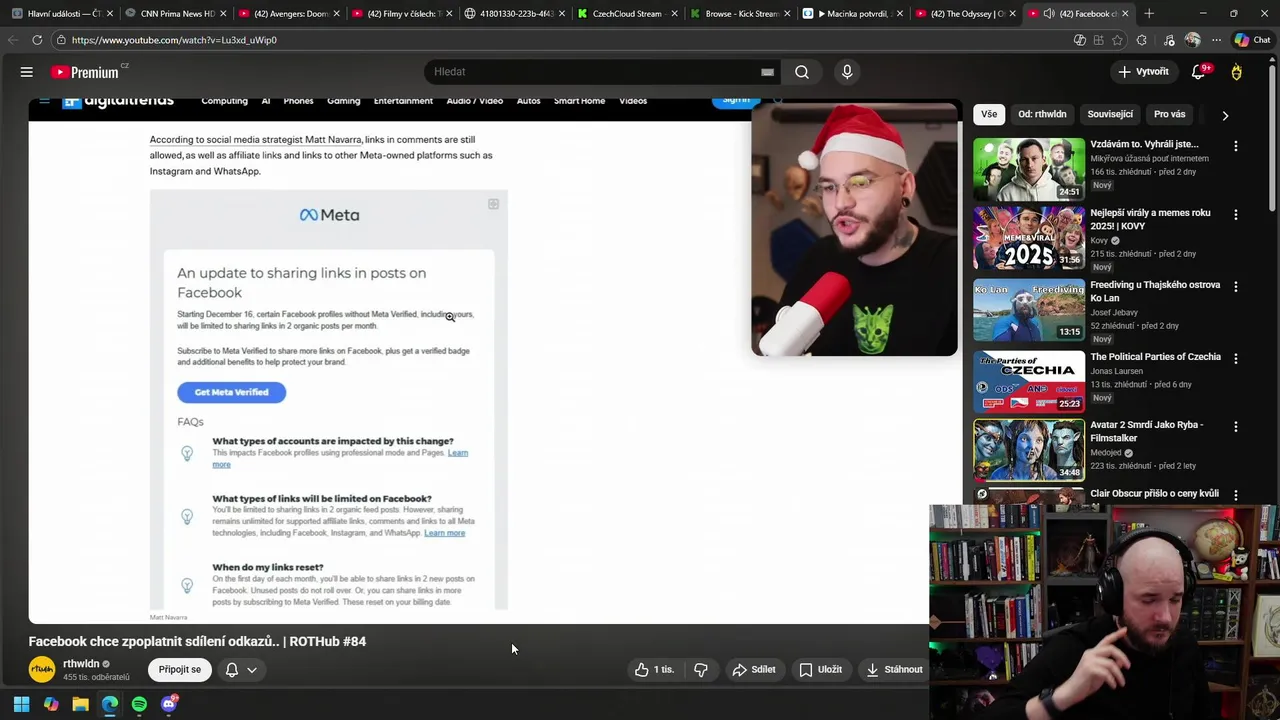The image size is (1280, 720).
Task: Open Mikýřova úžasná pouť internetem channel
Action: point(1149,158)
